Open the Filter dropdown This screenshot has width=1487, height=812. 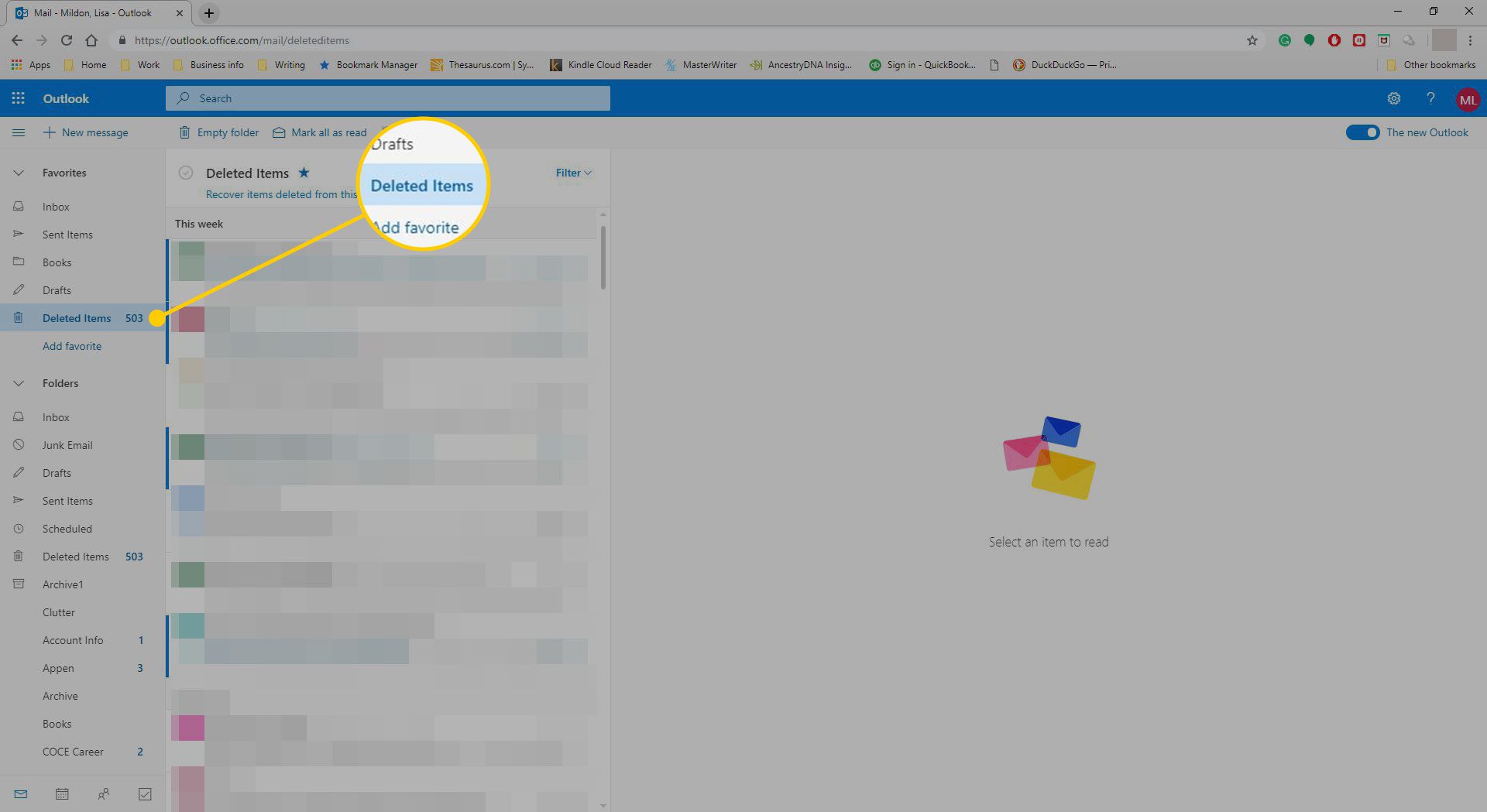[574, 173]
